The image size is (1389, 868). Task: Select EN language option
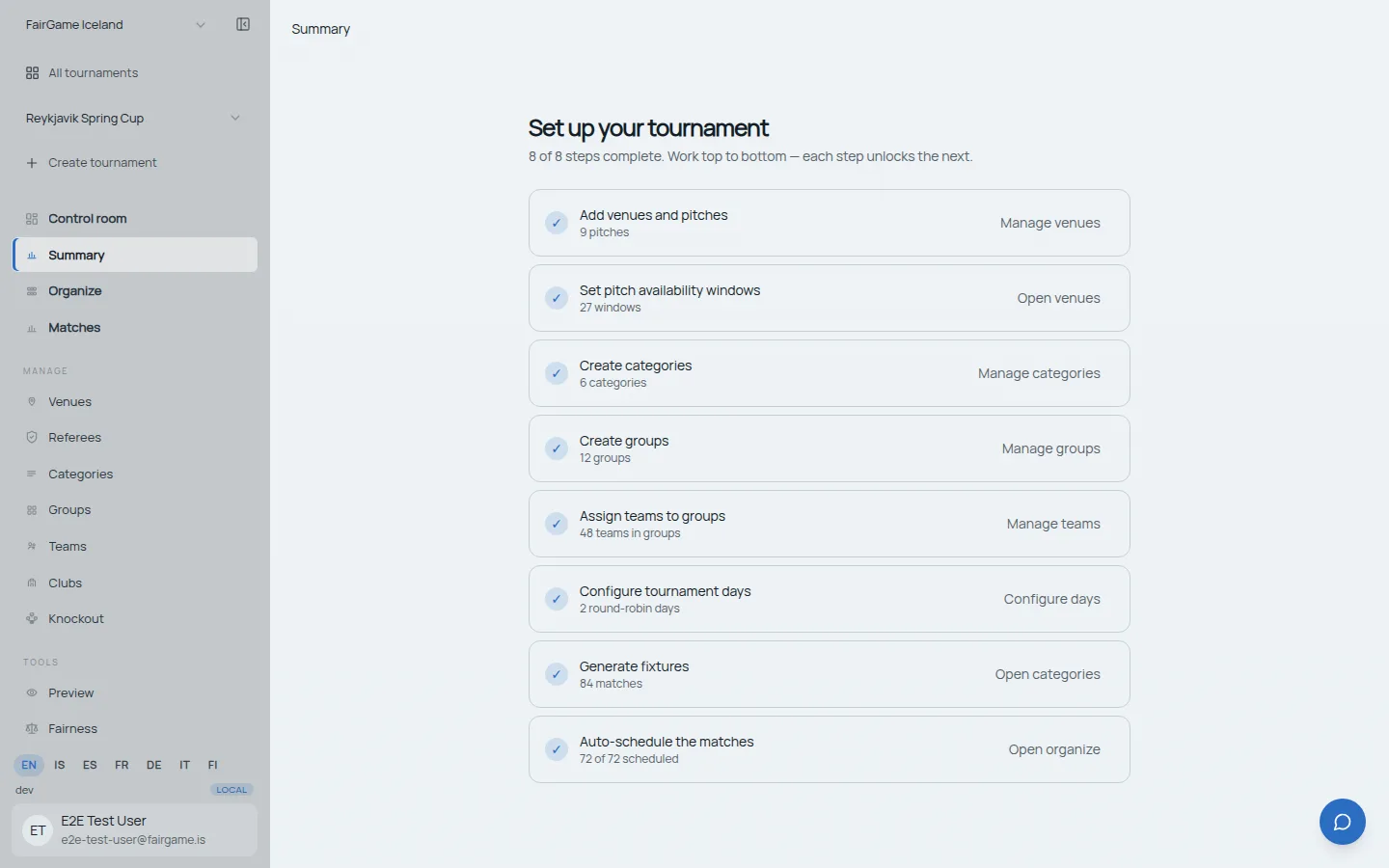point(29,765)
